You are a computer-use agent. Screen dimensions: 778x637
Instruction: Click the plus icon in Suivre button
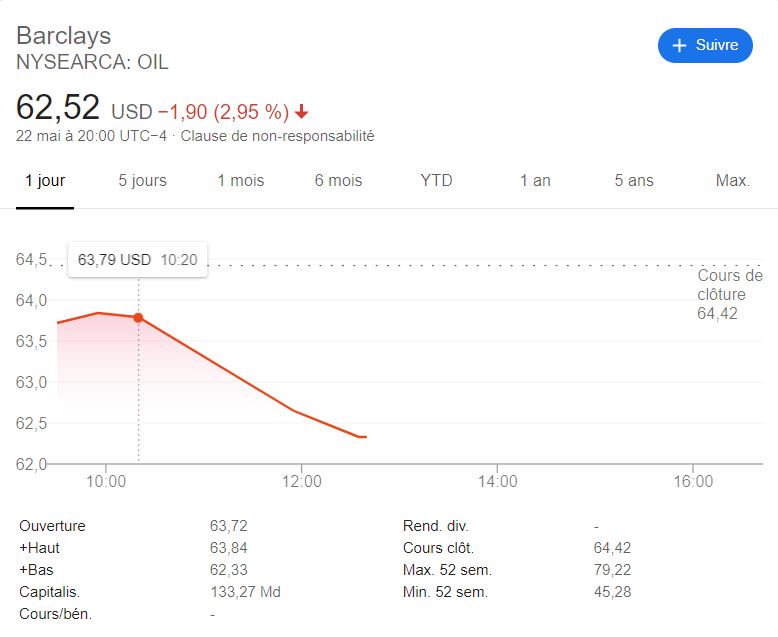point(679,45)
